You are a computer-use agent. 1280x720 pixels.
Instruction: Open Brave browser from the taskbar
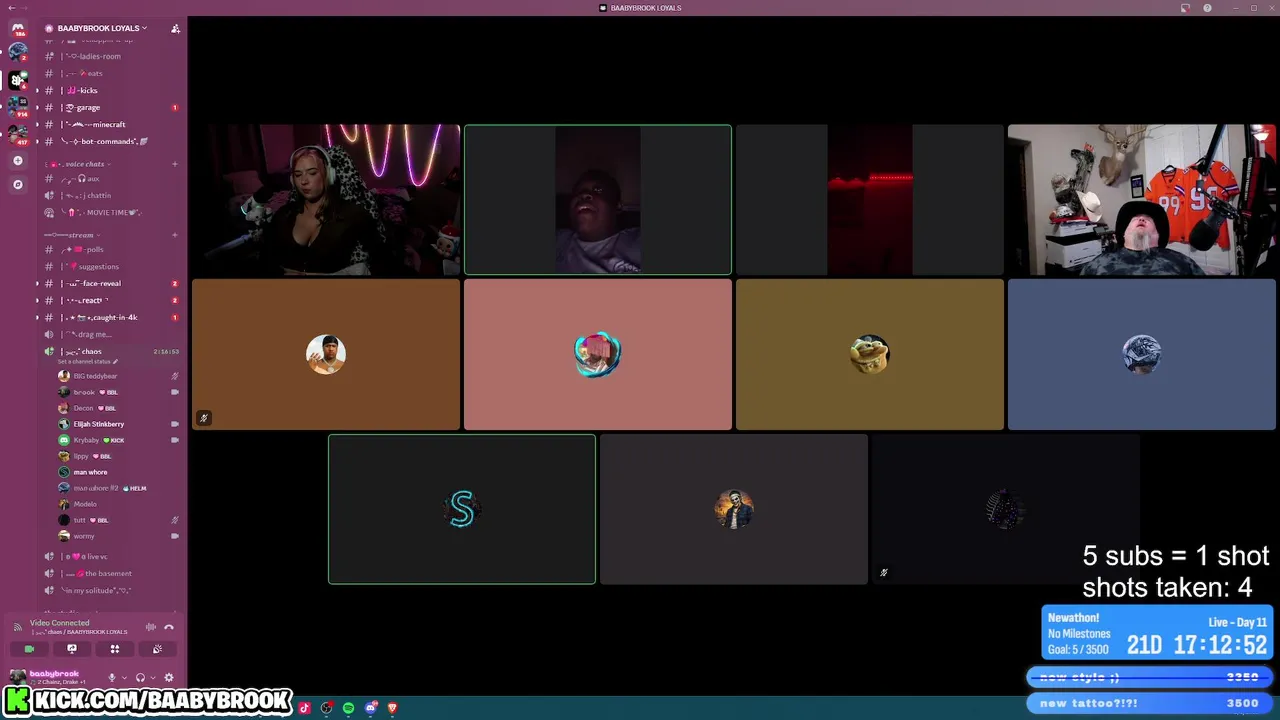point(392,708)
